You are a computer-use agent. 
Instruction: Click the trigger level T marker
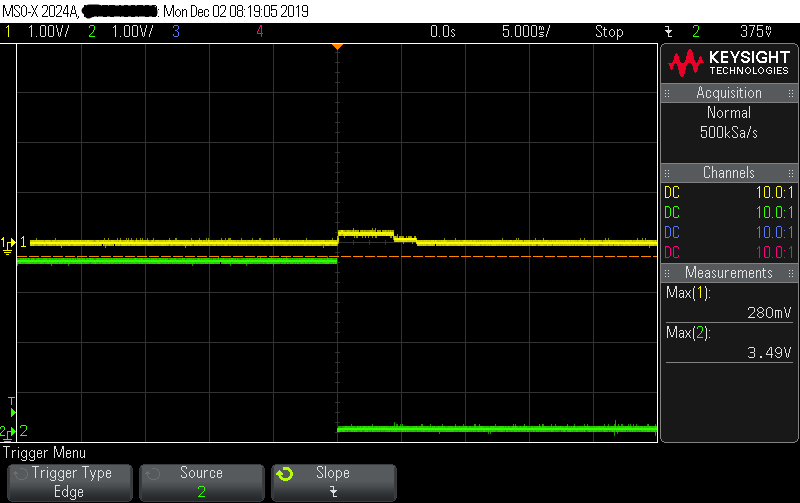point(12,407)
